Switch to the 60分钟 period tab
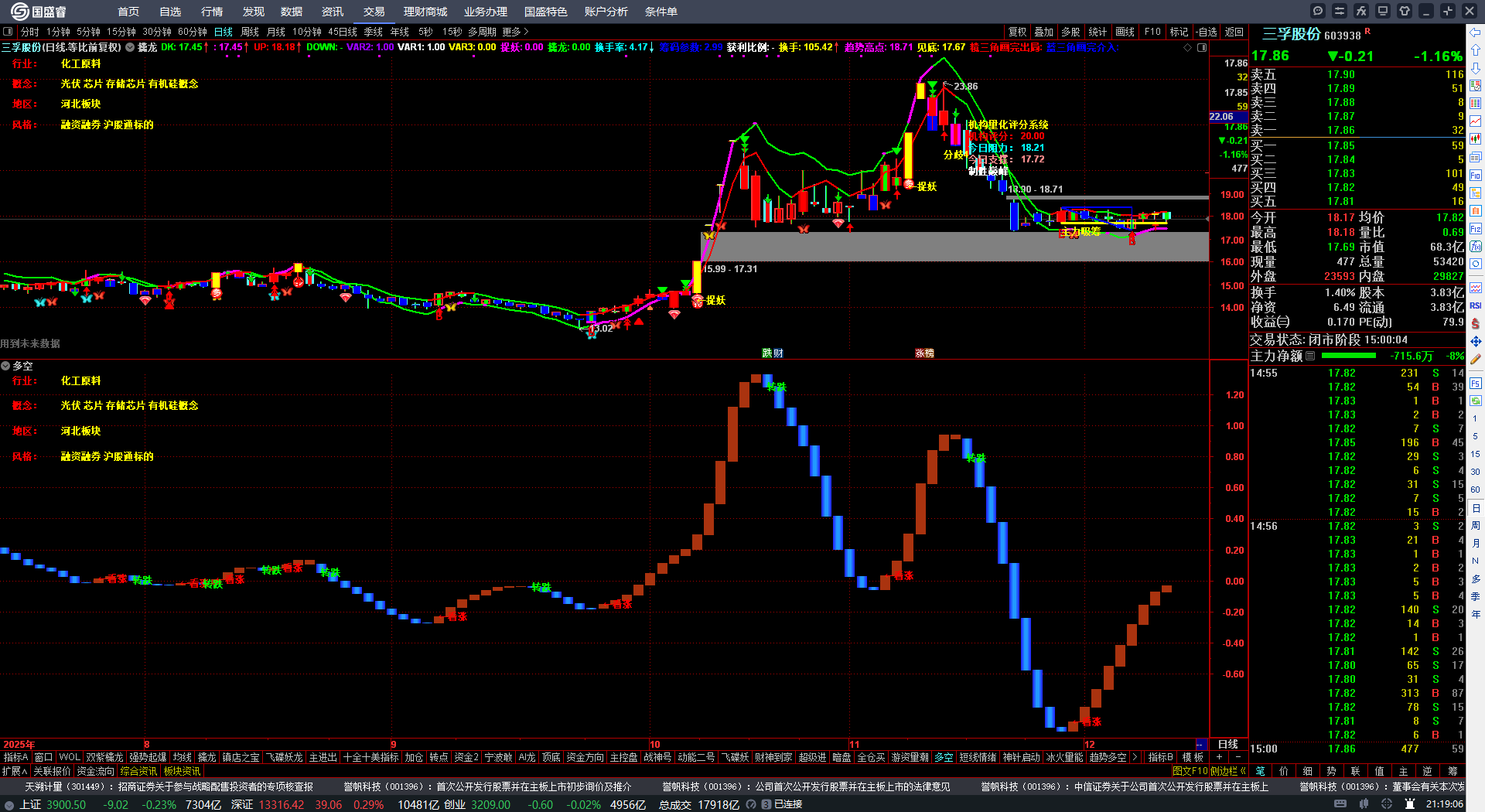This screenshot has width=1485, height=812. [193, 32]
